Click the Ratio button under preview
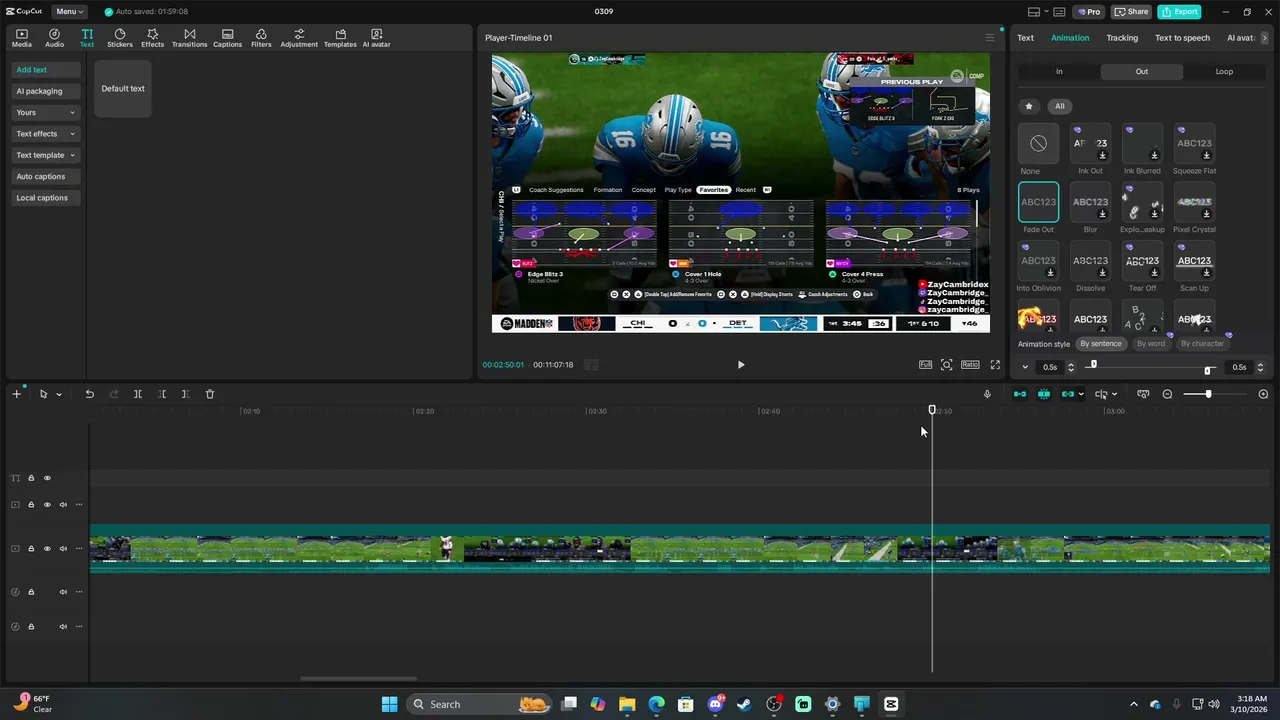The height and width of the screenshot is (720, 1280). [x=970, y=365]
